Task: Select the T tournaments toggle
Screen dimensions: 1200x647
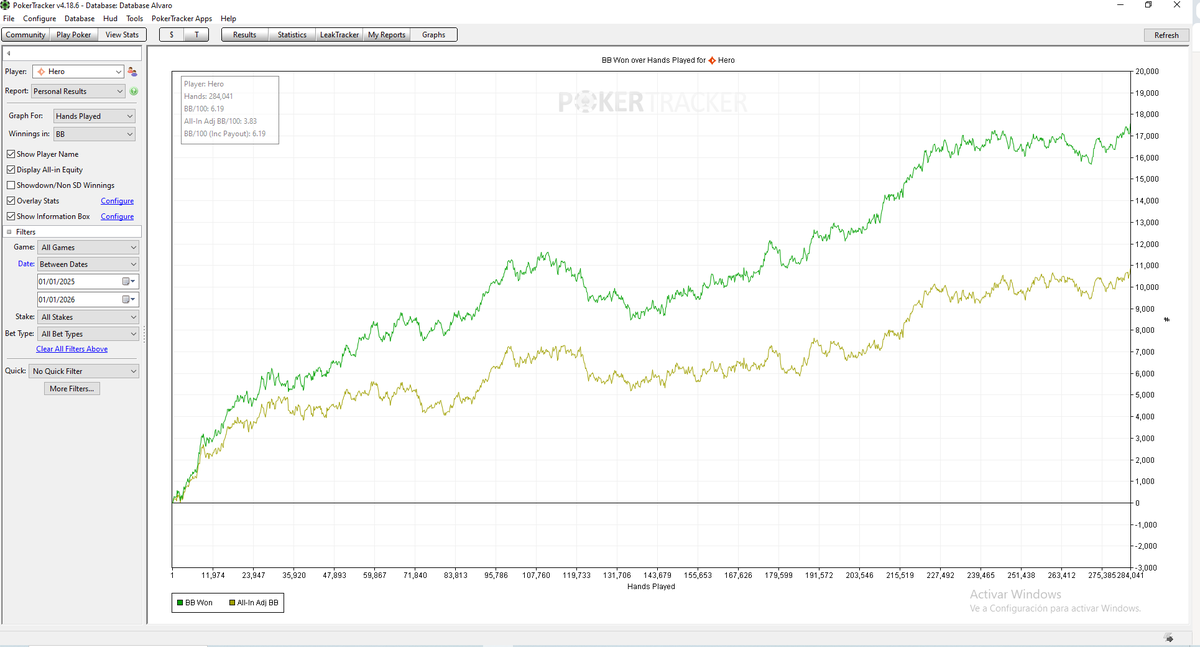Action: pyautogui.click(x=197, y=35)
